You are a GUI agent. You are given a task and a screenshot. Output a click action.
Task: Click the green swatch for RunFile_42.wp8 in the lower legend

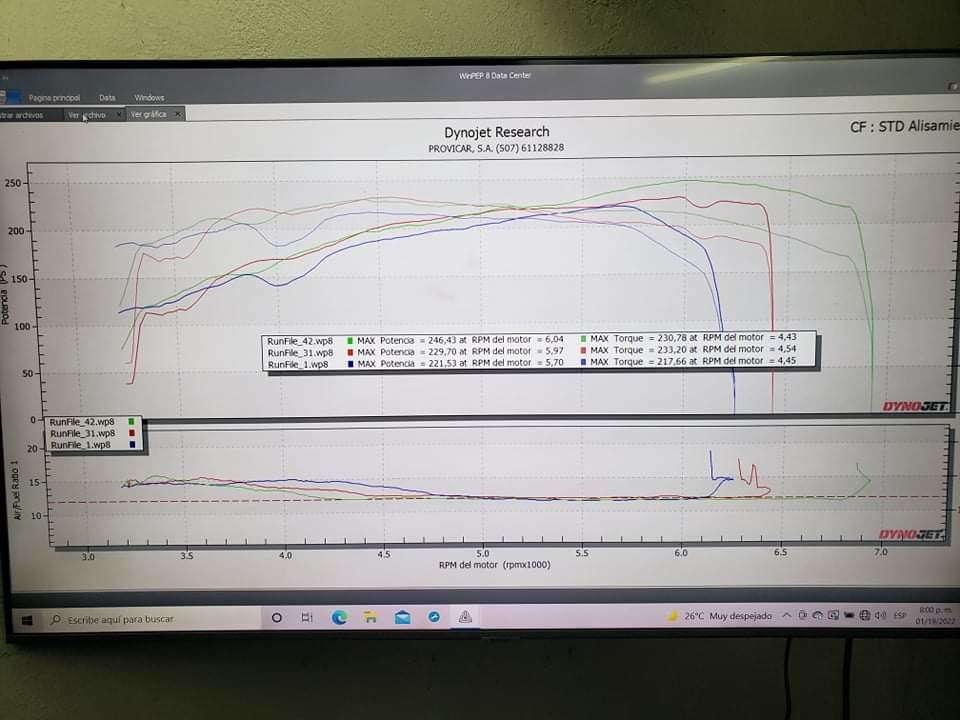pos(132,422)
